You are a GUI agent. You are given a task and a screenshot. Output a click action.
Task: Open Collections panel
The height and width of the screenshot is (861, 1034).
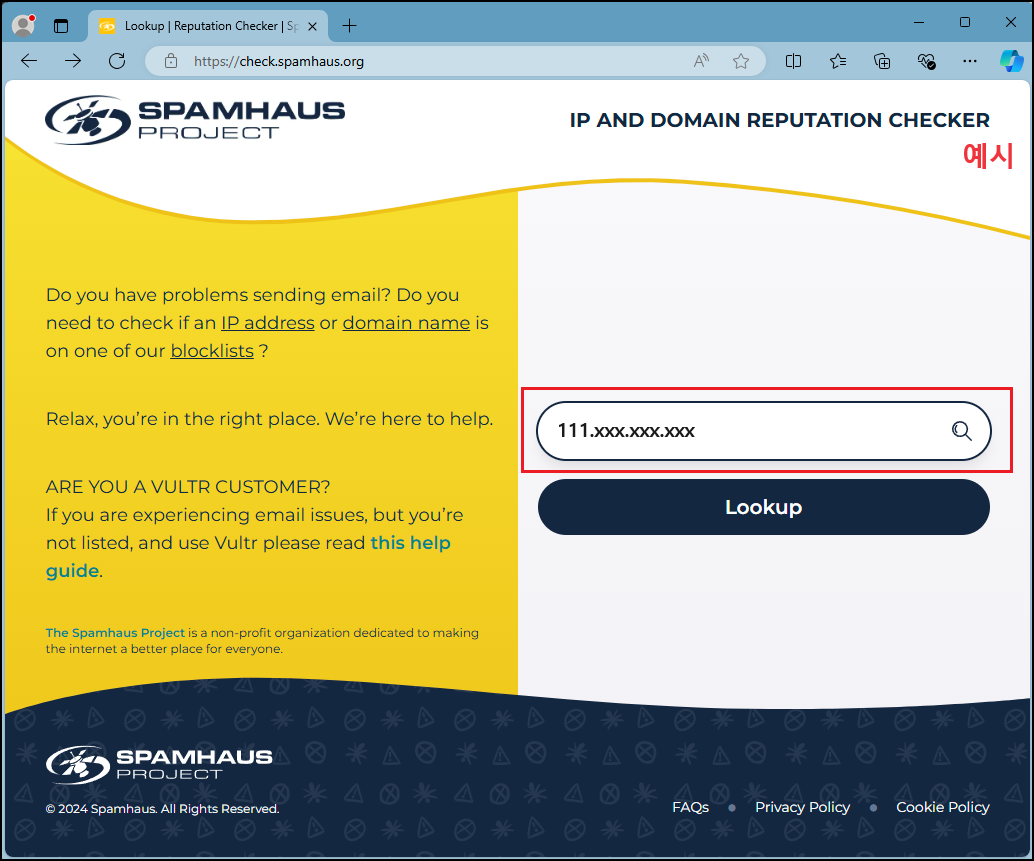coord(882,61)
